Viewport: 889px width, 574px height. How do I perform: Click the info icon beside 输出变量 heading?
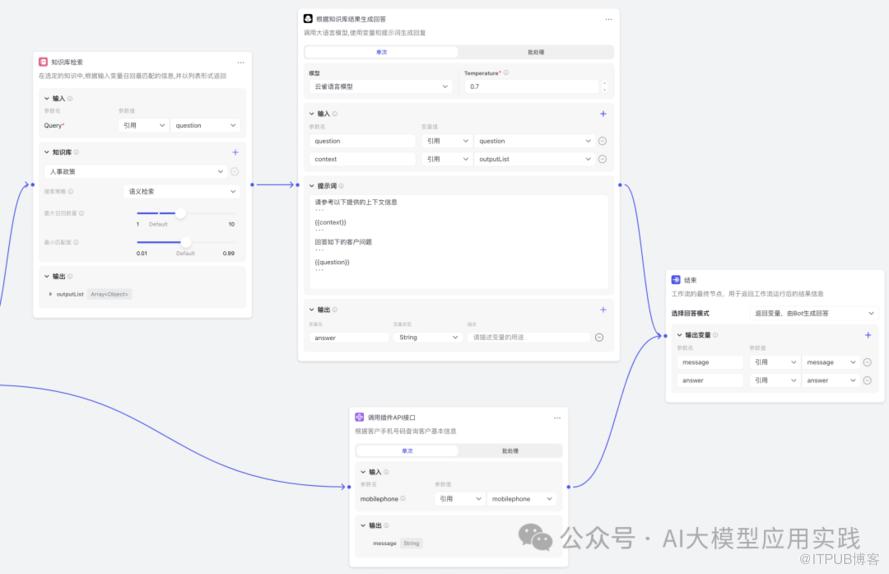(716, 335)
